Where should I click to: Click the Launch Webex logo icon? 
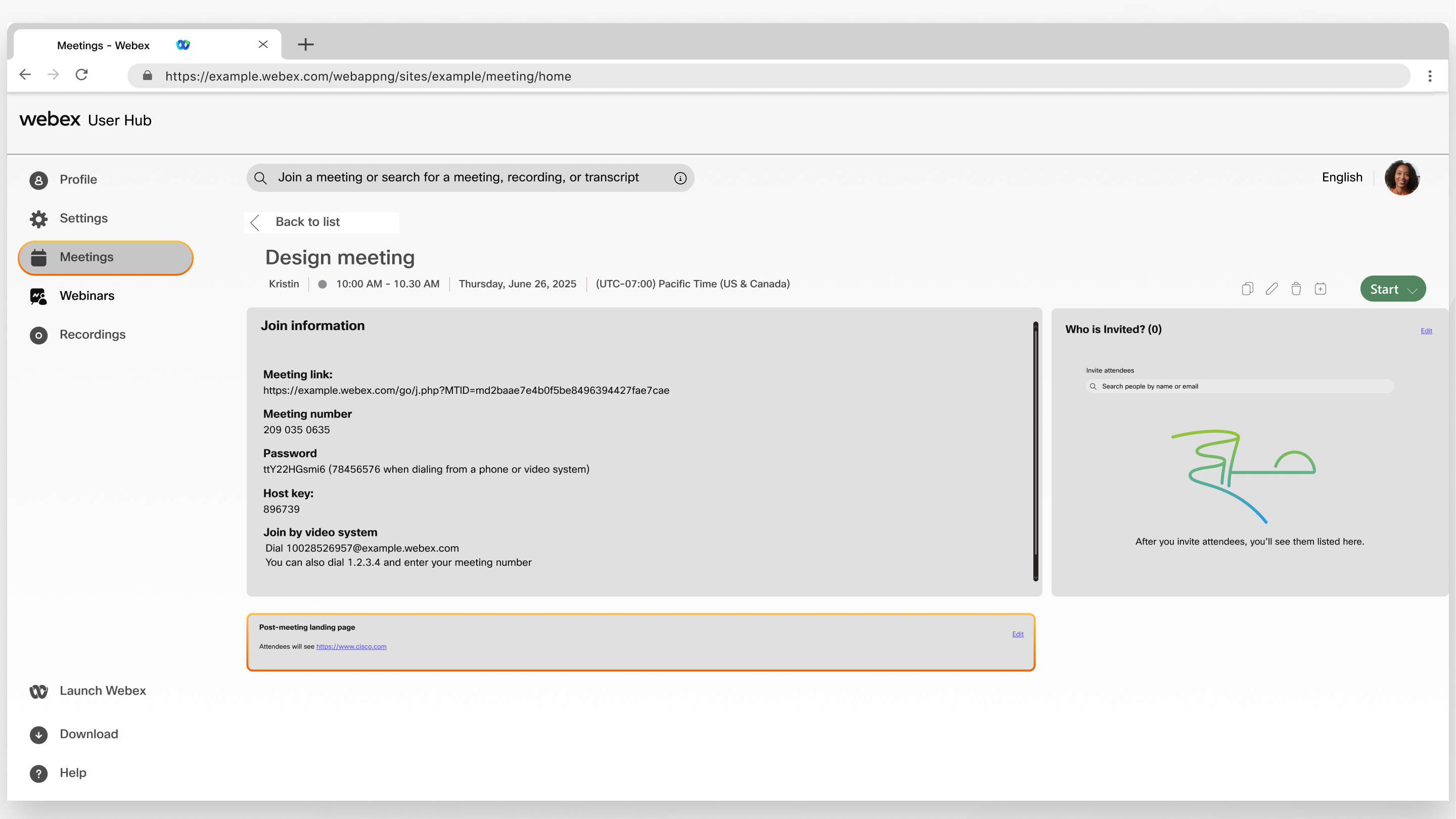(x=38, y=691)
